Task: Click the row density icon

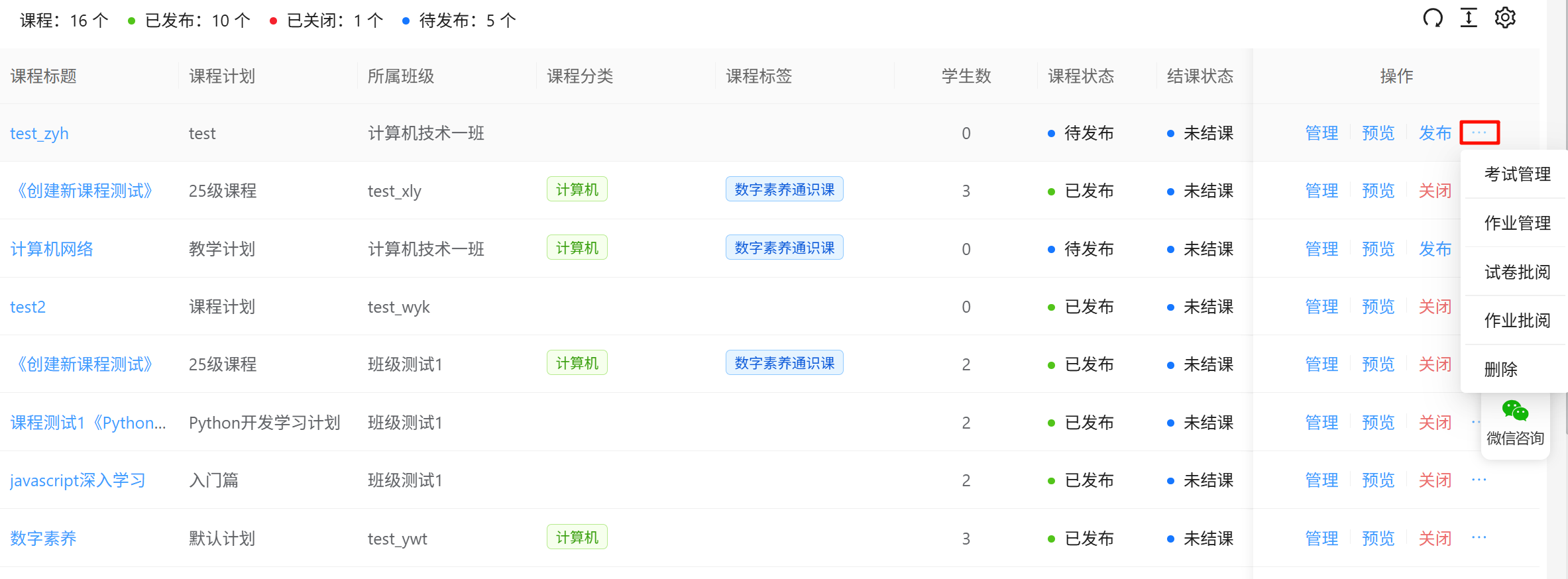Action: click(x=1469, y=18)
